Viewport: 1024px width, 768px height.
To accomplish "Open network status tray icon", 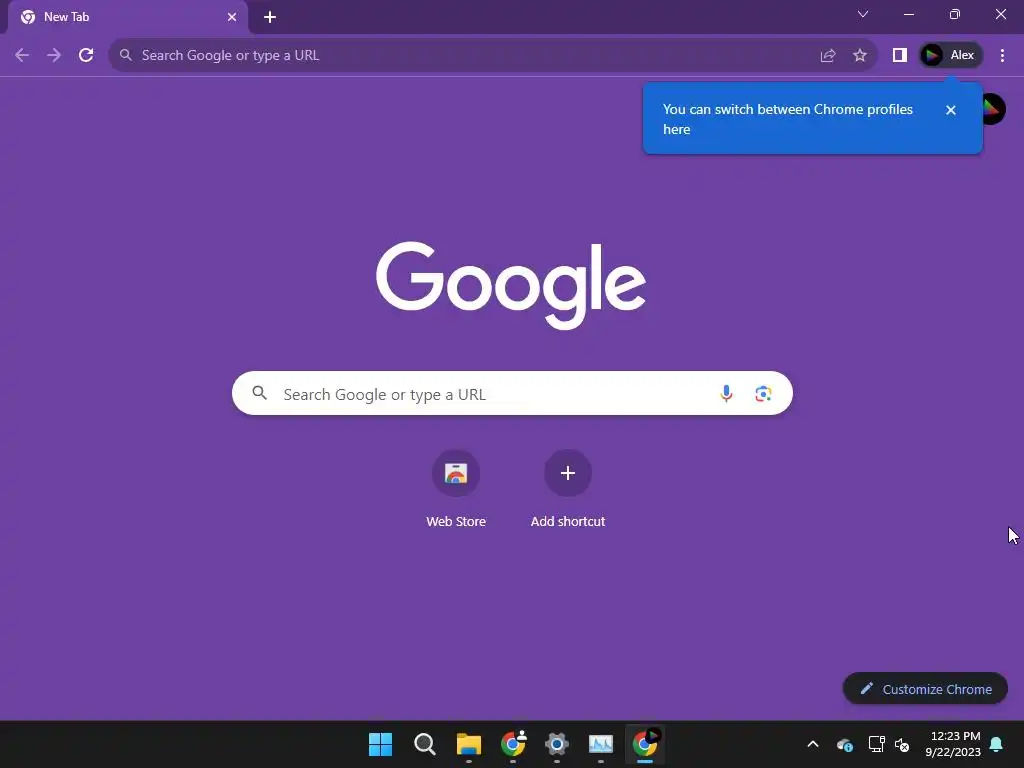I will pos(876,744).
